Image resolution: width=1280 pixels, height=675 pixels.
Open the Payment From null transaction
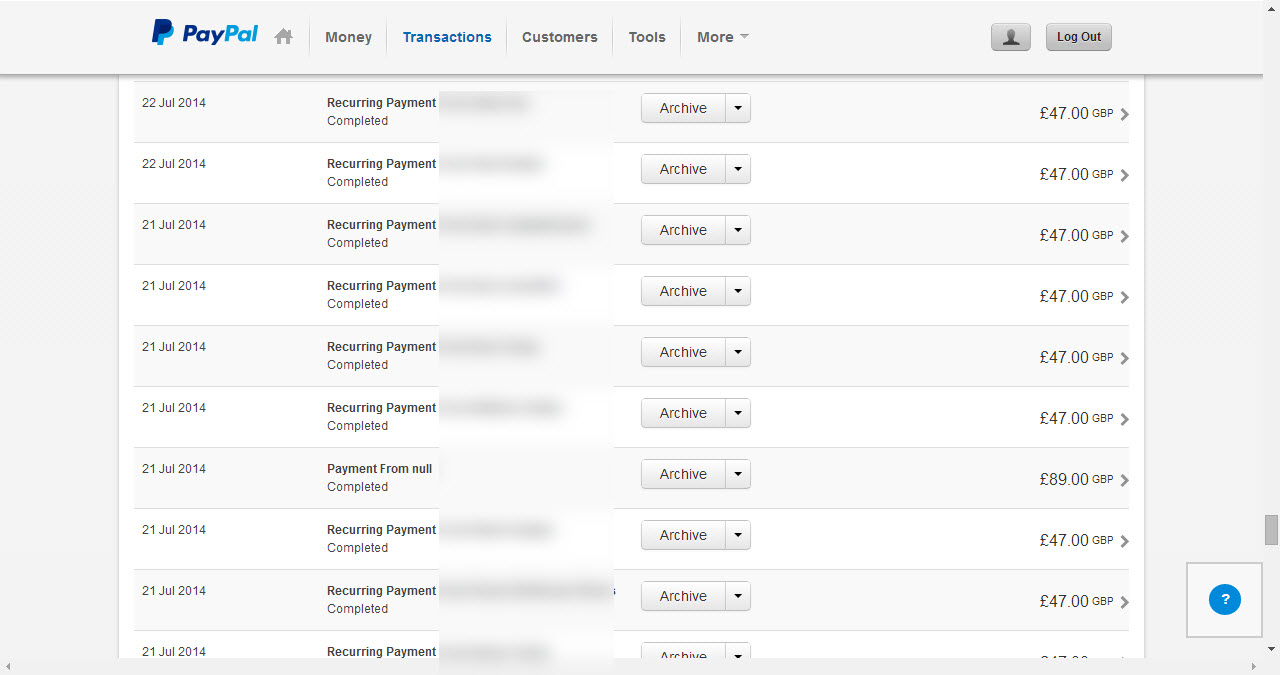click(x=379, y=469)
